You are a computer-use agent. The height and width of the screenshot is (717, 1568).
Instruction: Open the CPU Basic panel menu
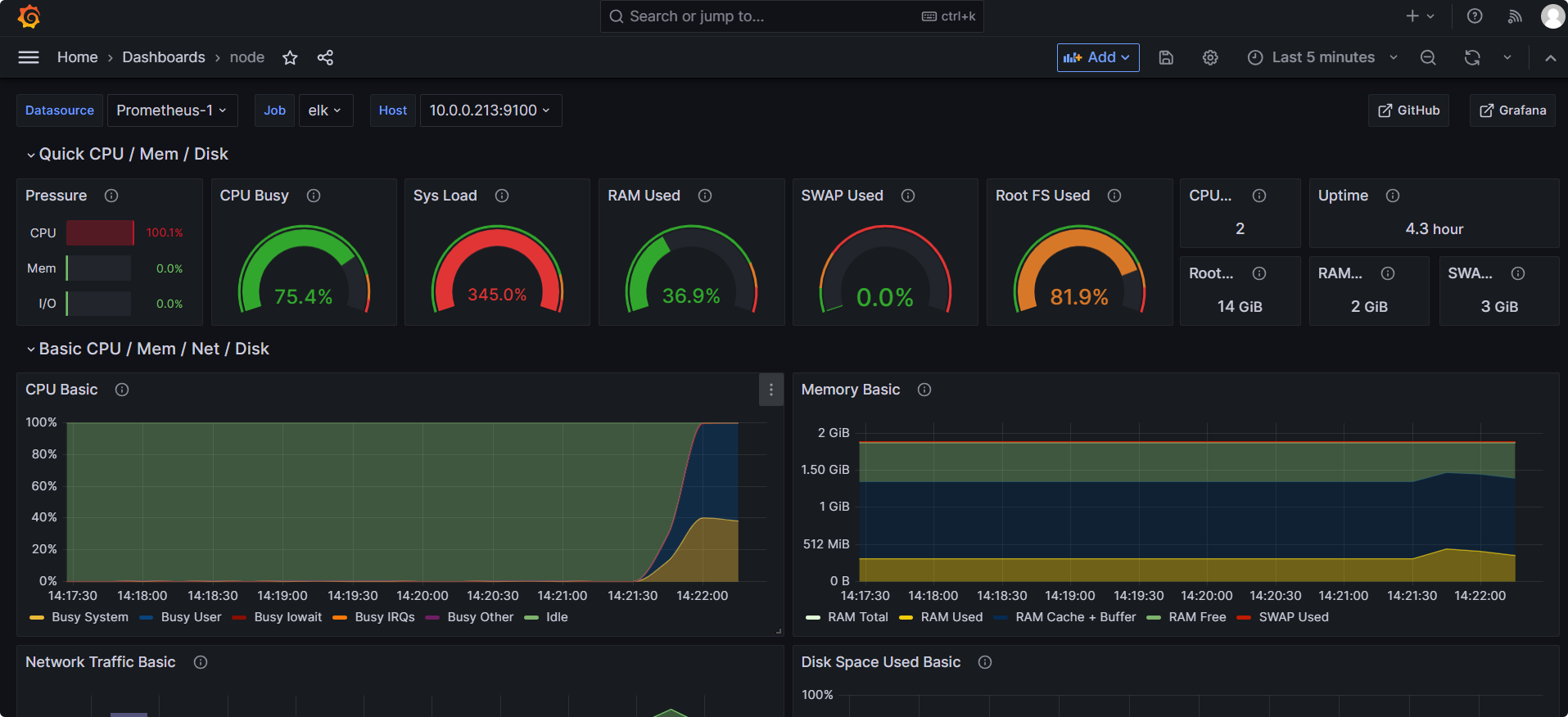click(770, 390)
